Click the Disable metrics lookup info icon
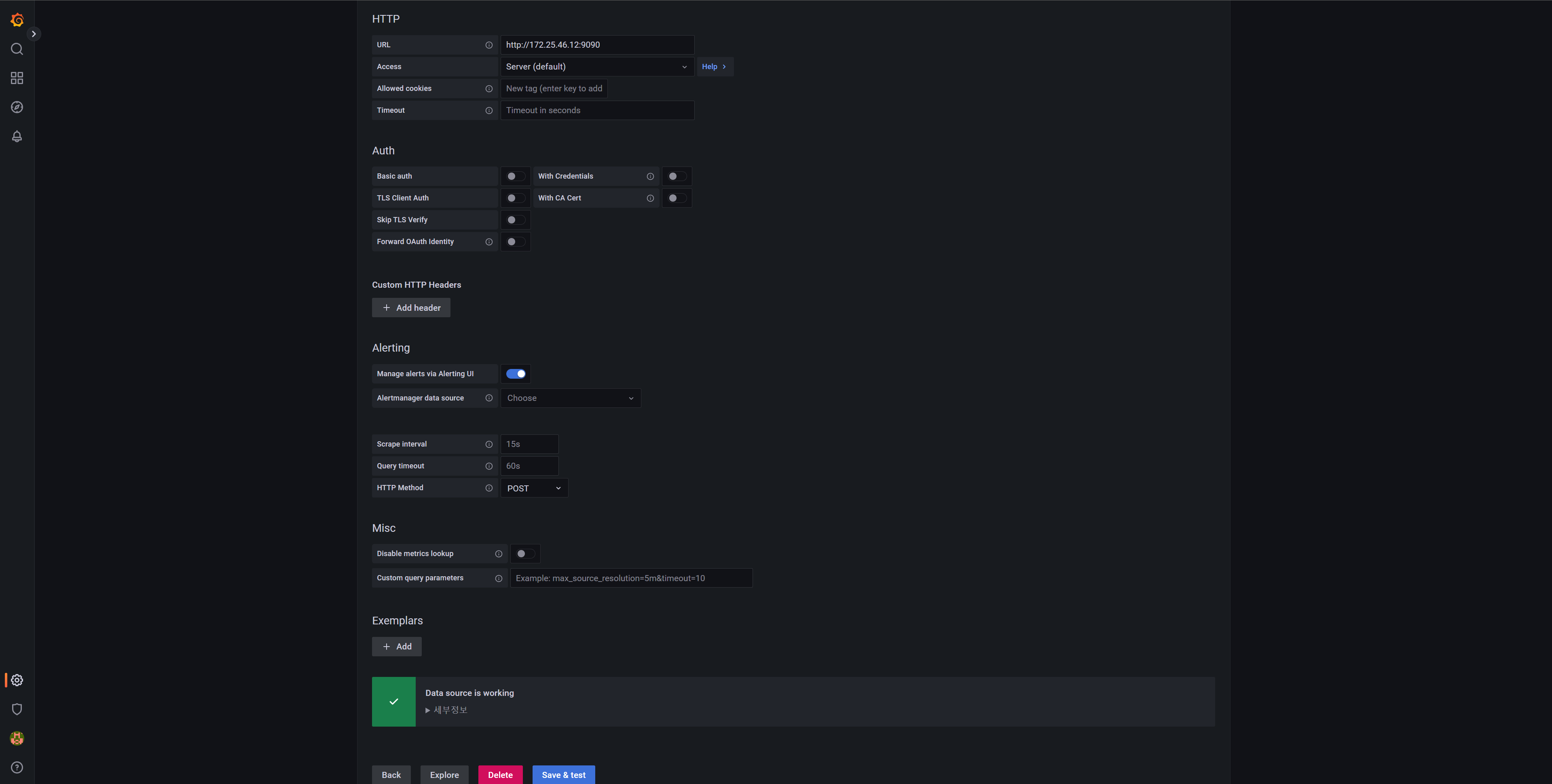This screenshot has width=1552, height=784. (x=498, y=554)
